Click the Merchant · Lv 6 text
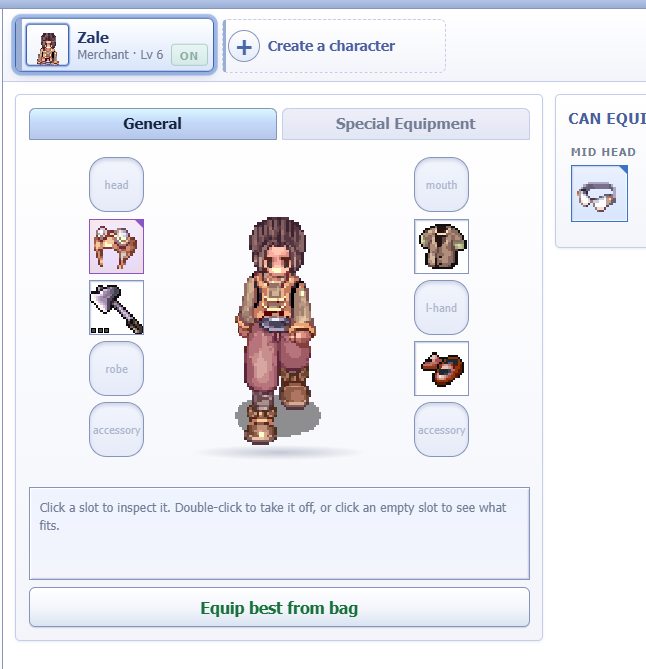The image size is (646, 669). tap(120, 55)
